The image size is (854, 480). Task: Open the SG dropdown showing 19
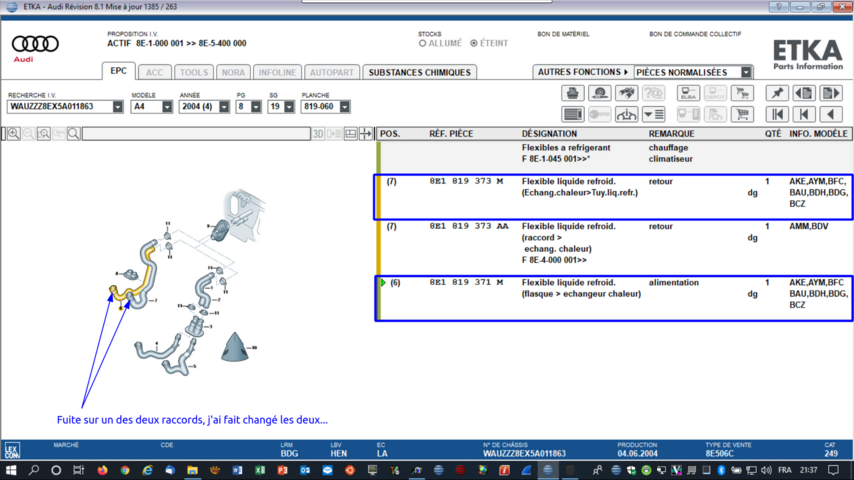click(x=289, y=107)
